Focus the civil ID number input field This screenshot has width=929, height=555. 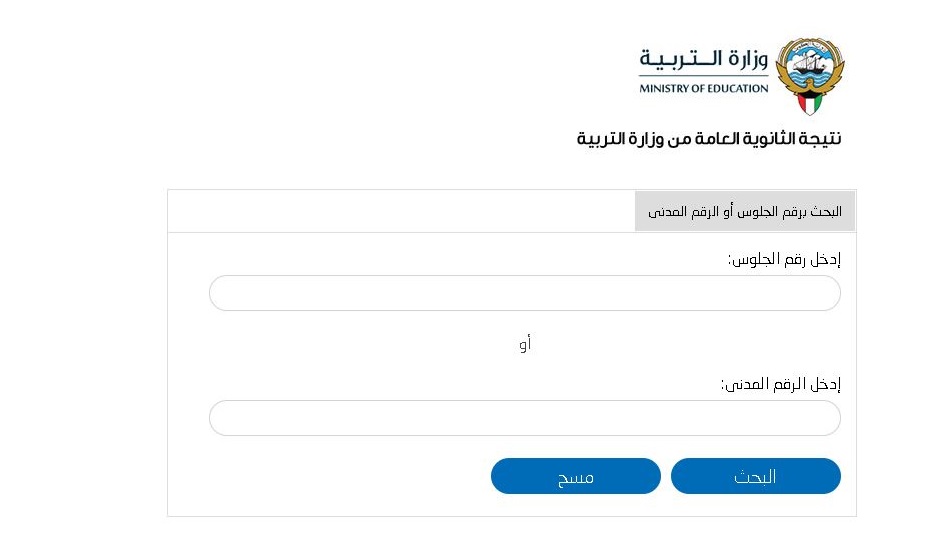point(524,418)
